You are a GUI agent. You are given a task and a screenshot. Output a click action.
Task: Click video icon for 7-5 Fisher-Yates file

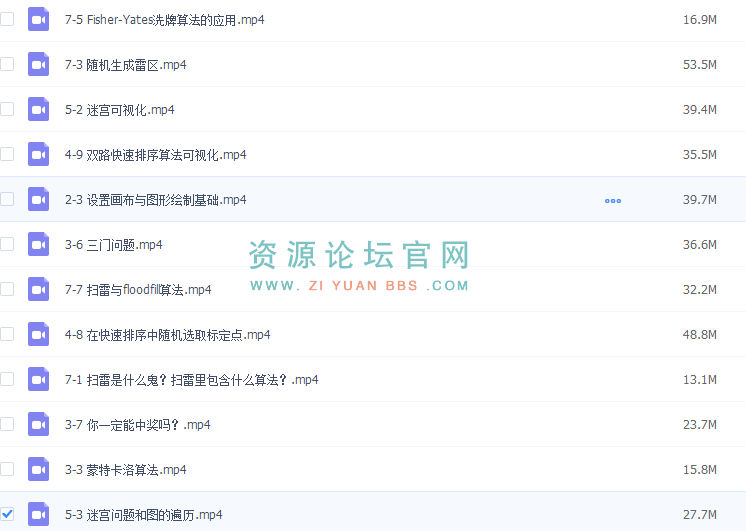pos(39,20)
